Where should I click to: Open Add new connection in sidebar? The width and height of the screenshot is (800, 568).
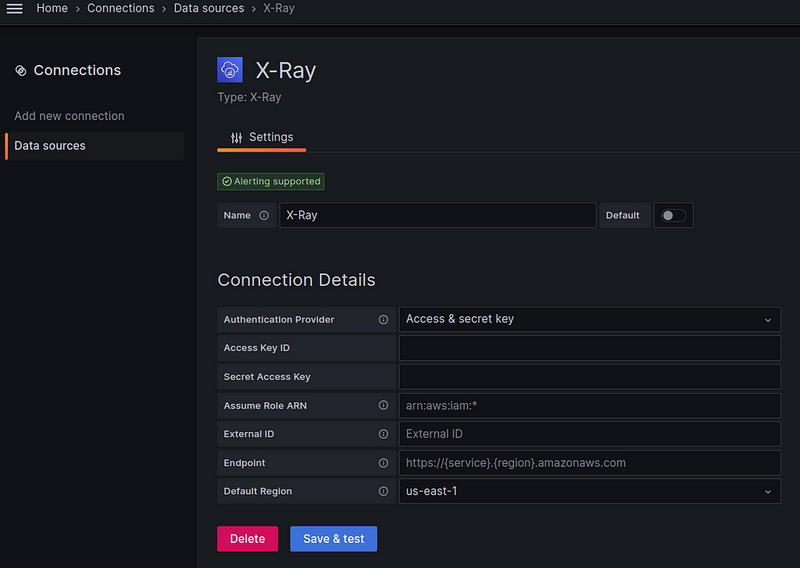point(69,116)
